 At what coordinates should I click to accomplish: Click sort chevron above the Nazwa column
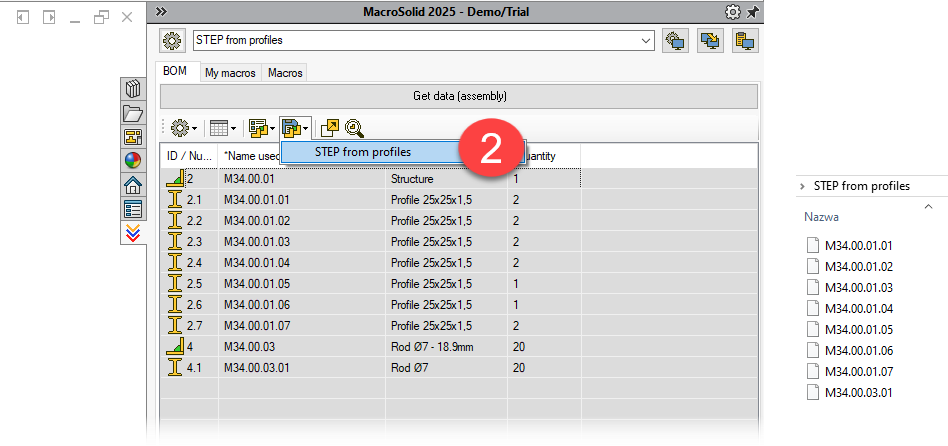pyautogui.click(x=928, y=206)
